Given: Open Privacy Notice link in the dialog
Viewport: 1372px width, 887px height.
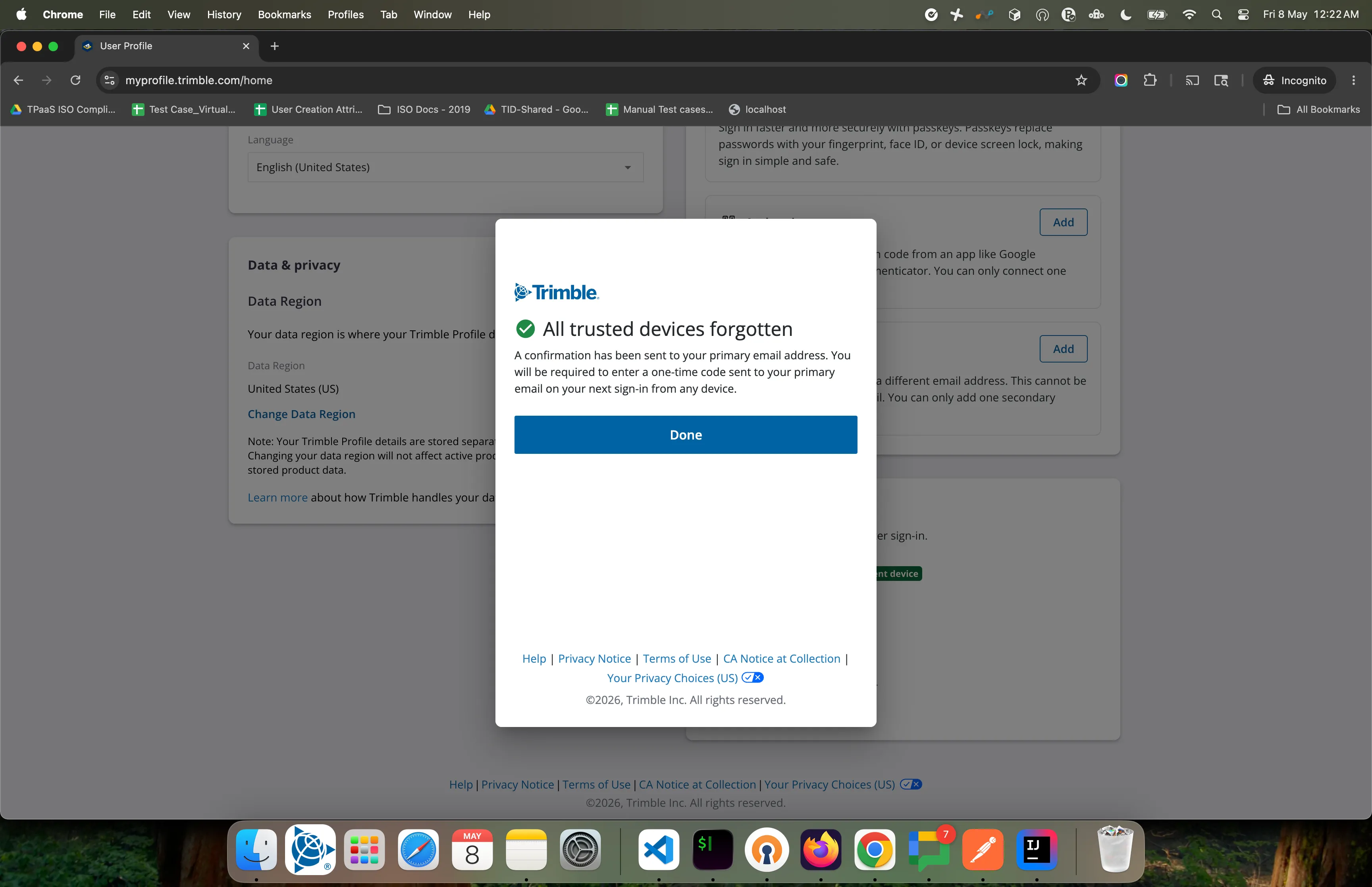Looking at the screenshot, I should [594, 658].
